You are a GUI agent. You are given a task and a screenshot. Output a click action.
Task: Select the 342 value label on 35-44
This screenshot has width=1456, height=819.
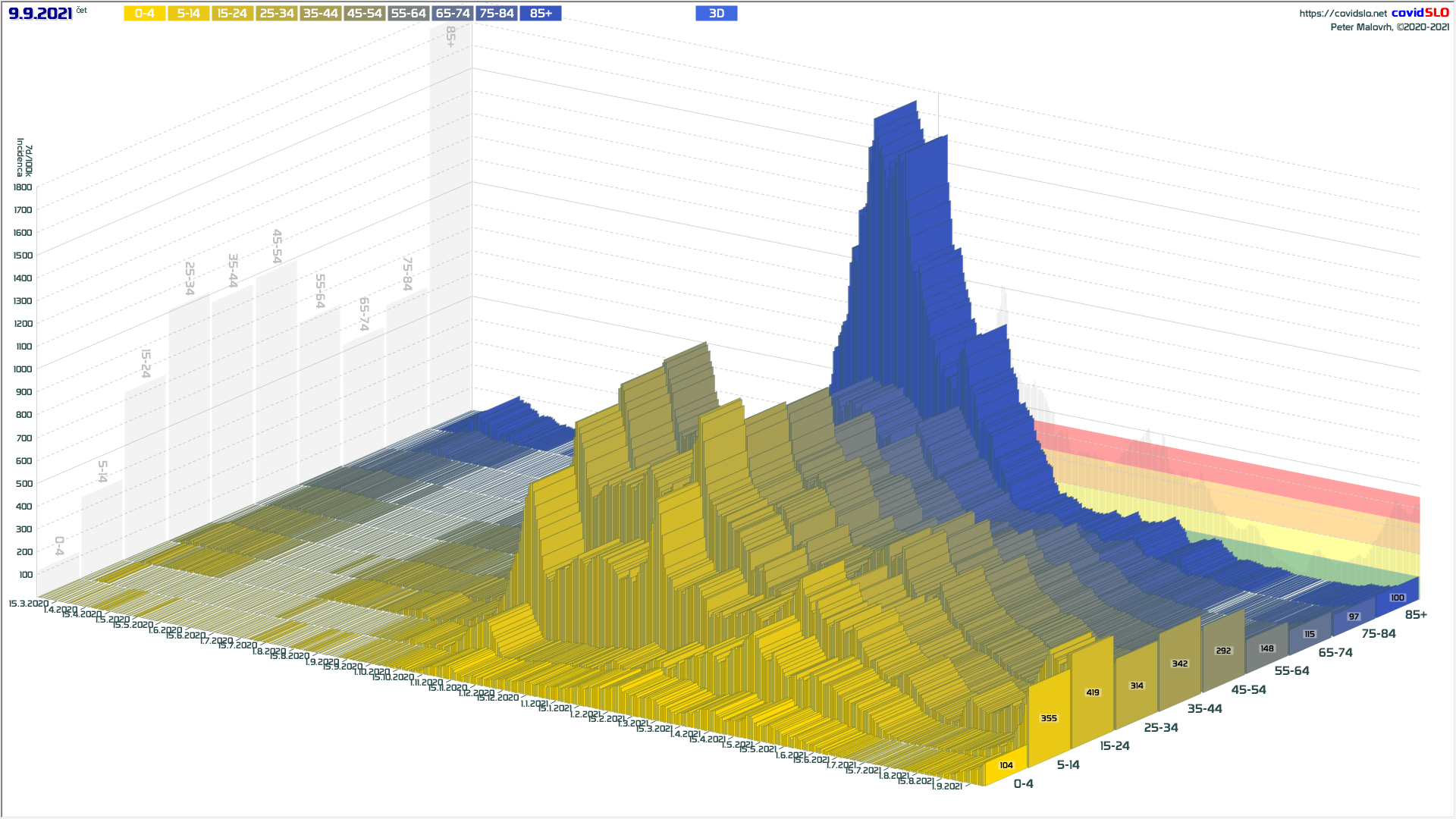tap(1180, 664)
